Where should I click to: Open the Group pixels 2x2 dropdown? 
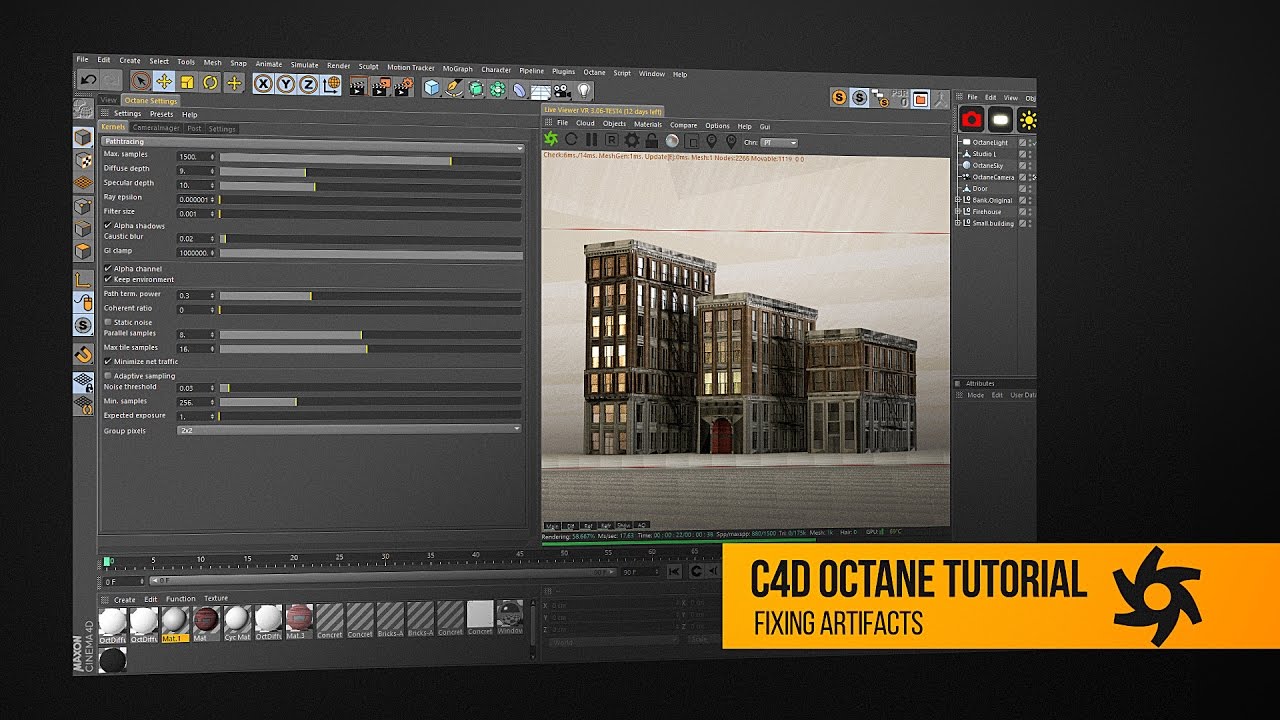(x=349, y=429)
